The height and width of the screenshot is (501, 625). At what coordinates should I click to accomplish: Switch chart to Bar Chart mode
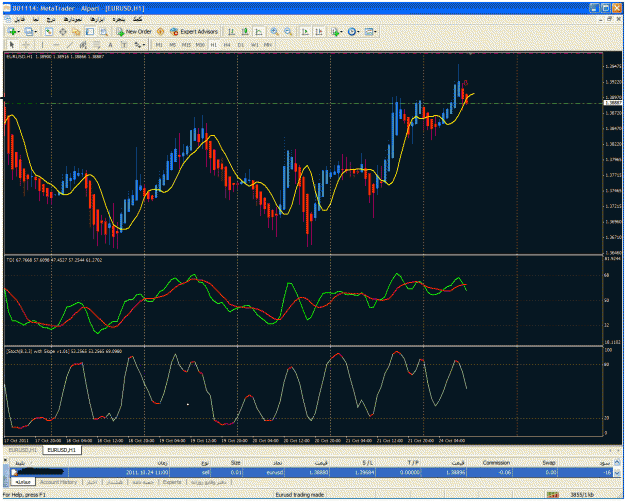tap(232, 31)
